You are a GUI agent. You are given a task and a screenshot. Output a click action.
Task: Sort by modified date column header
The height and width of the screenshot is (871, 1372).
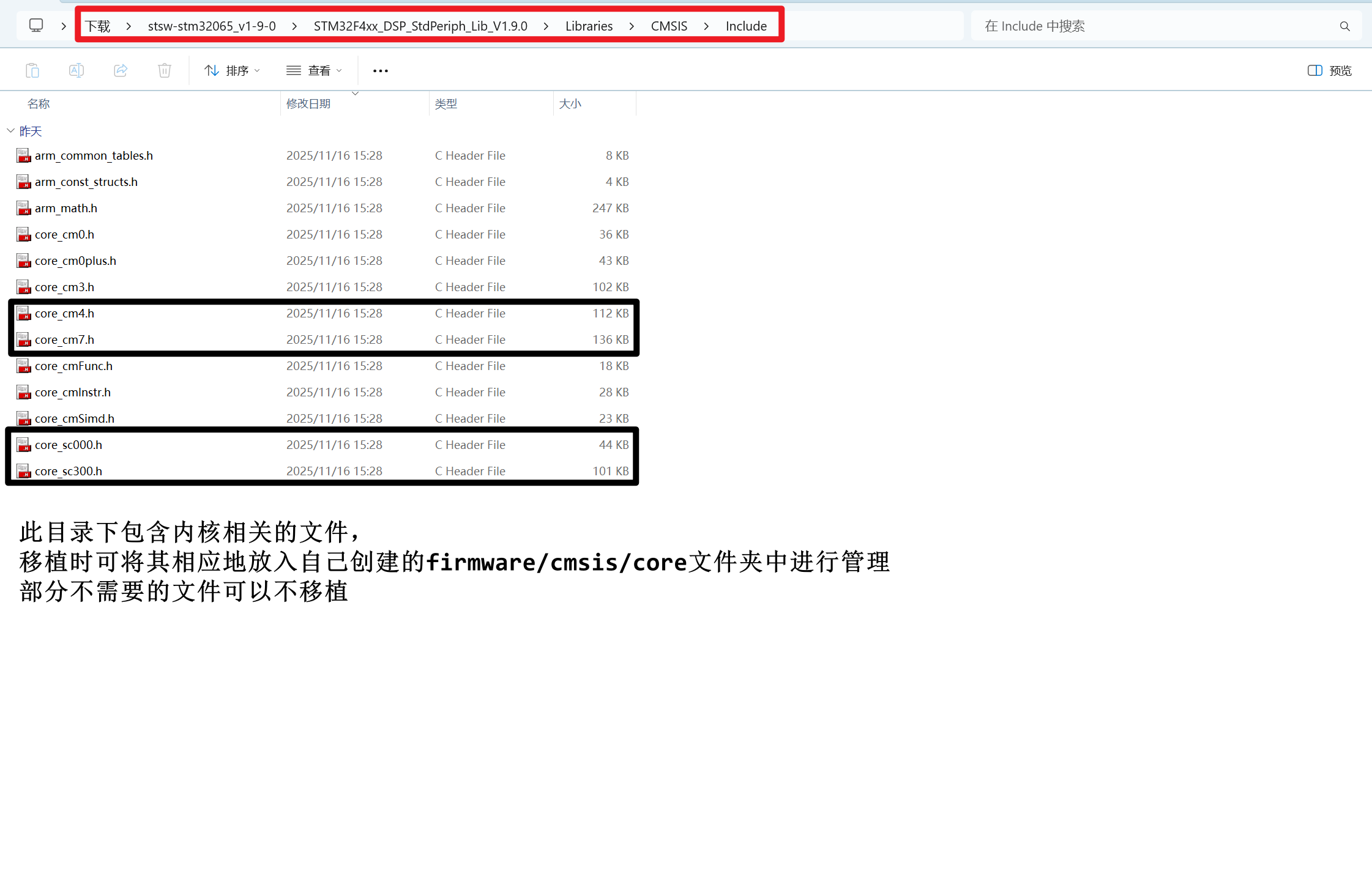pos(308,103)
